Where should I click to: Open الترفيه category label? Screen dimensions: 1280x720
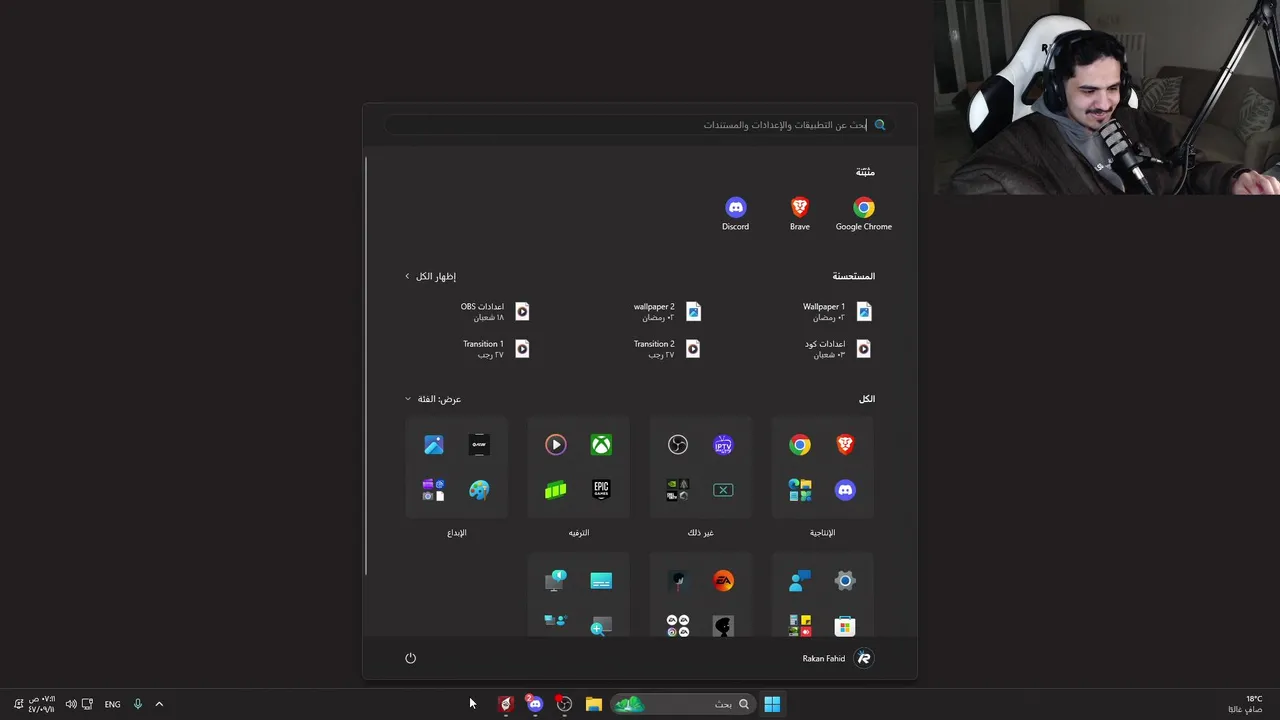tap(579, 533)
